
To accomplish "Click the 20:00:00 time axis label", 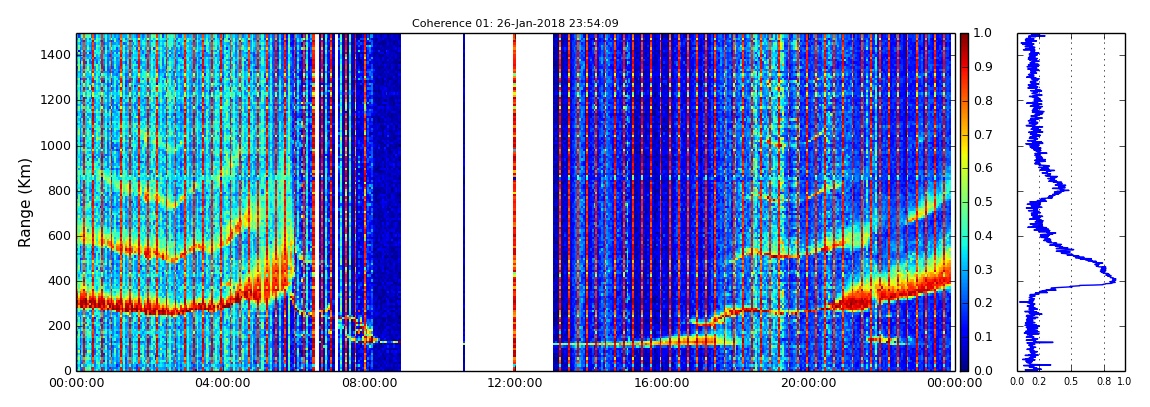I will 807,383.
